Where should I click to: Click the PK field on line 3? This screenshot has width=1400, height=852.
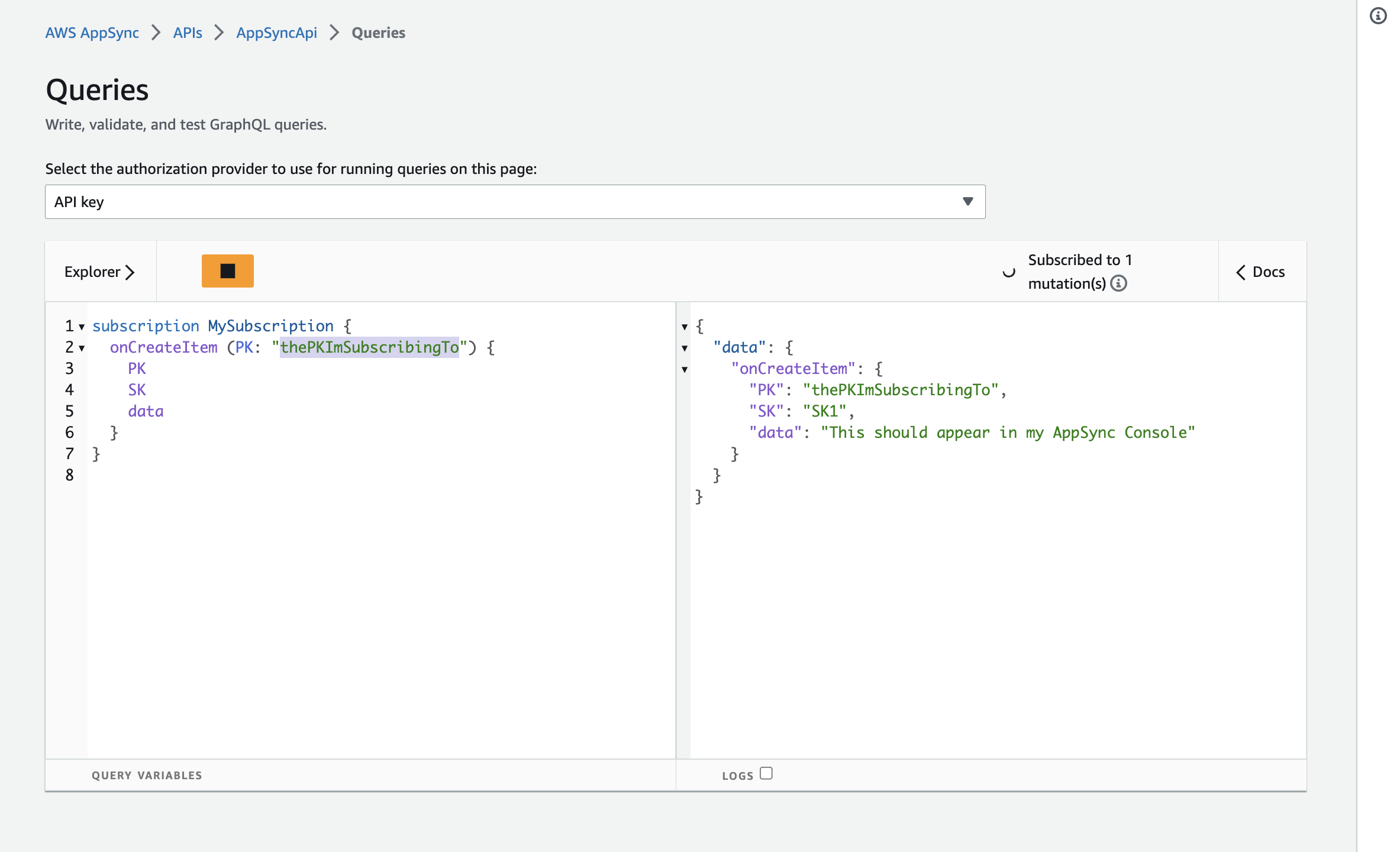[x=137, y=369]
